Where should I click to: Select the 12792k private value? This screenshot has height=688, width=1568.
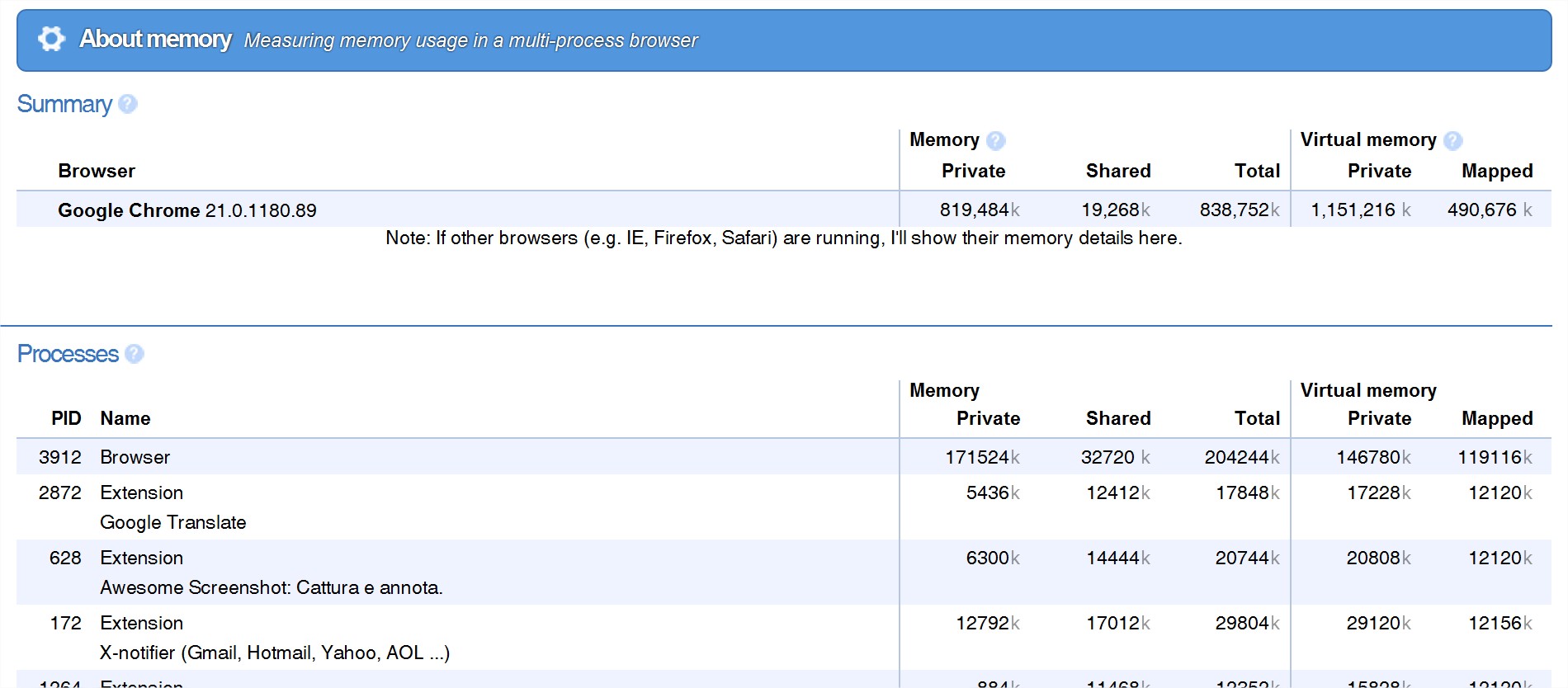pyautogui.click(x=988, y=623)
